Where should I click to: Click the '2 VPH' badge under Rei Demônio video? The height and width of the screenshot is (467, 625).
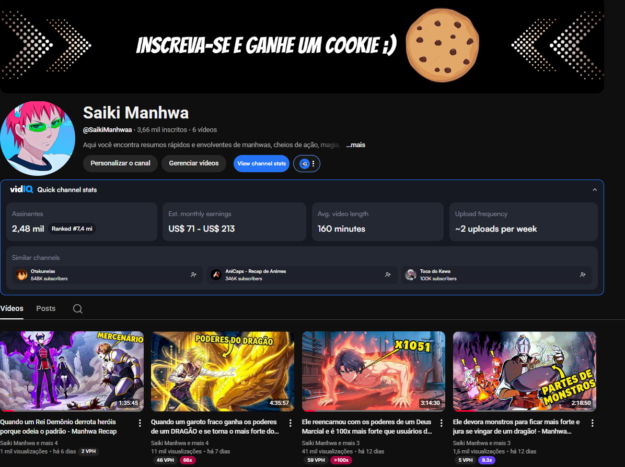click(x=88, y=451)
